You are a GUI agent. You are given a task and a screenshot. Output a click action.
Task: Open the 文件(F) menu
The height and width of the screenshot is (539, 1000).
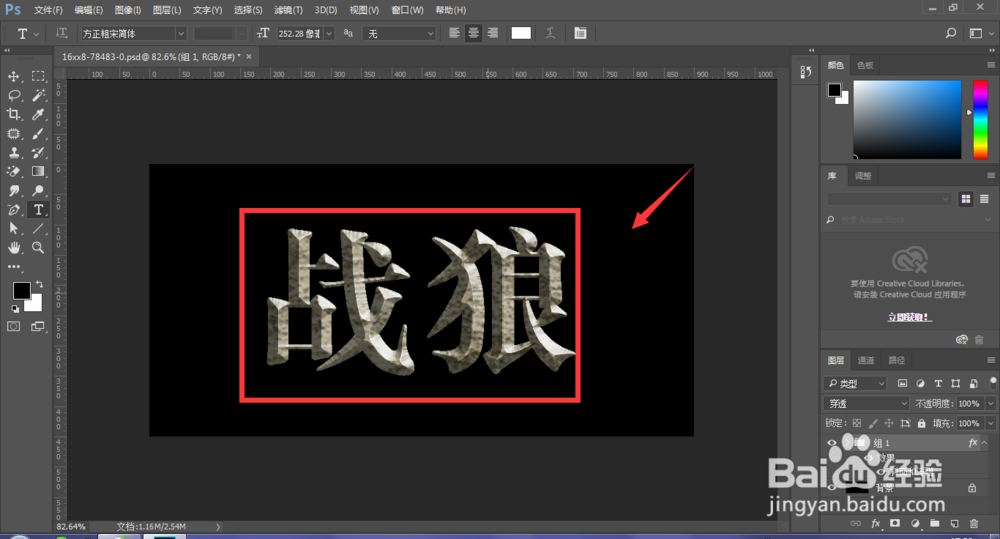coord(48,10)
